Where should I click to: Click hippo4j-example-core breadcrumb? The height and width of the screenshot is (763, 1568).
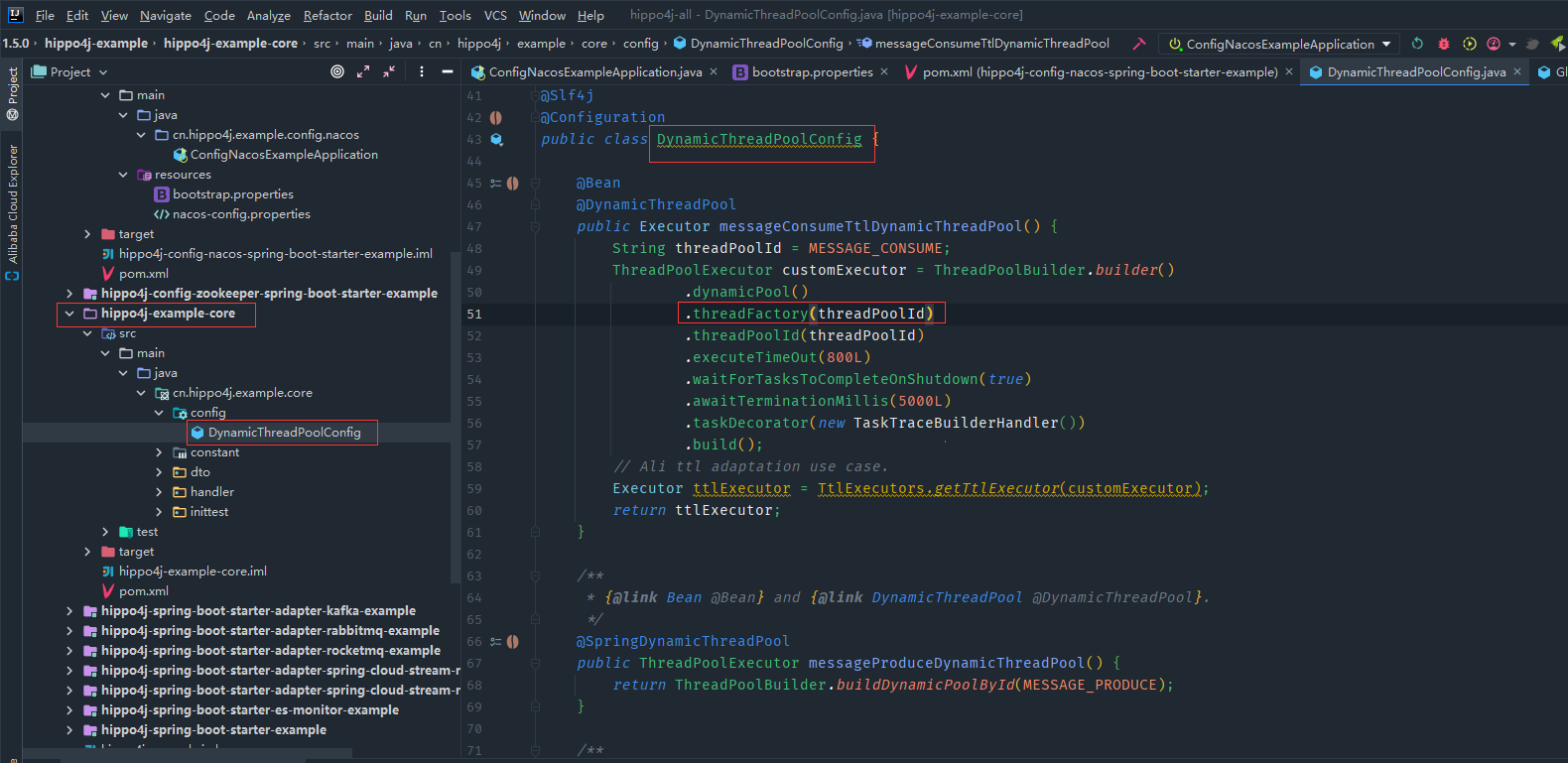pyautogui.click(x=230, y=44)
